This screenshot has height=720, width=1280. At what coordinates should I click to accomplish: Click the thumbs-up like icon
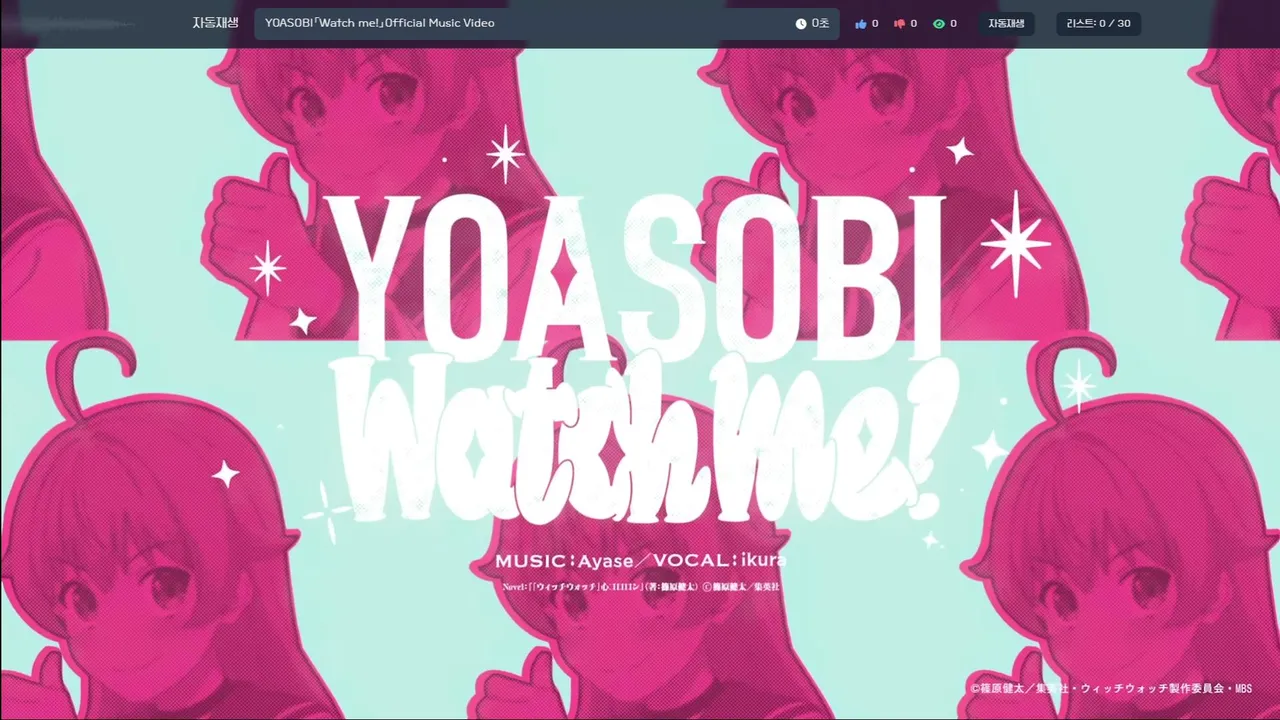coord(861,23)
